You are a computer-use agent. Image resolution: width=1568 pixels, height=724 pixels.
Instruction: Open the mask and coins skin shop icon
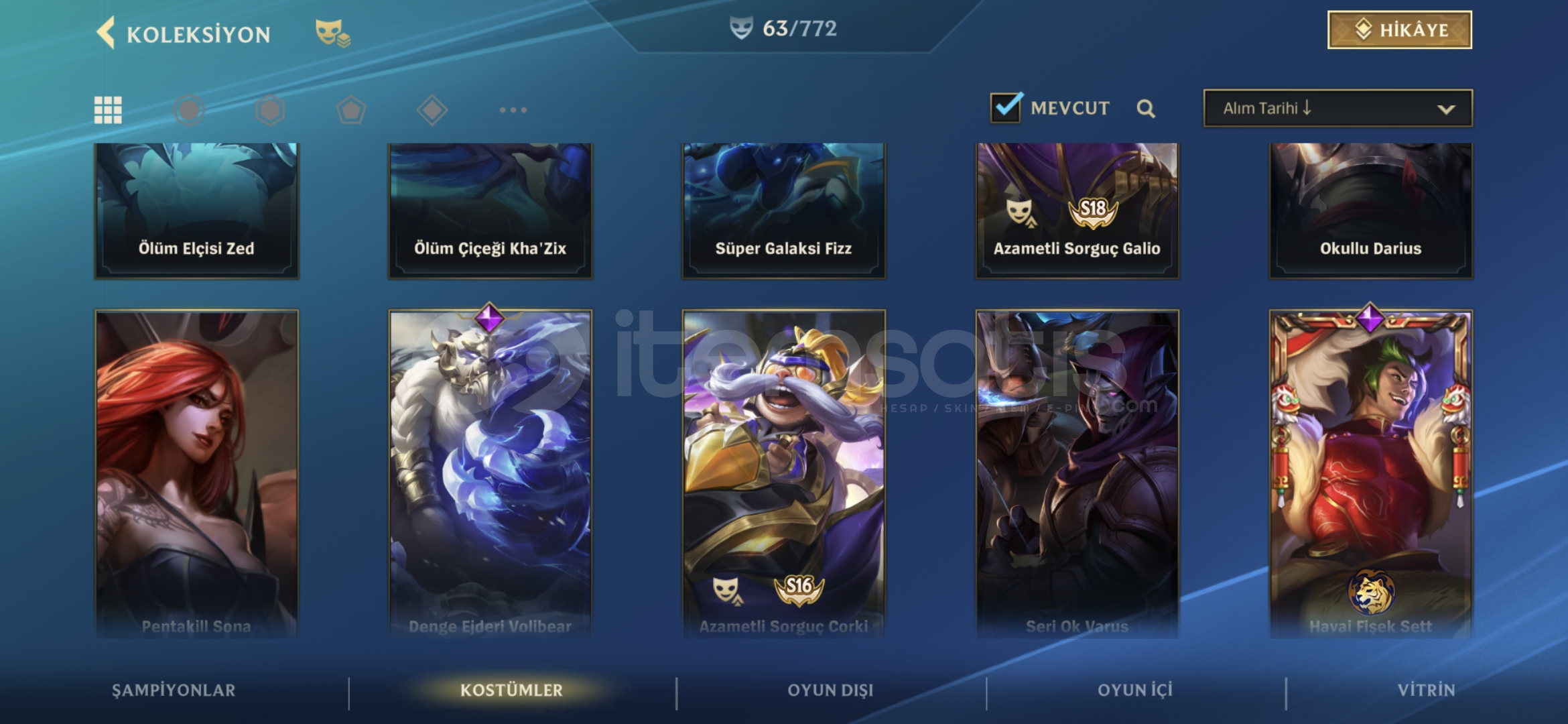pyautogui.click(x=333, y=33)
